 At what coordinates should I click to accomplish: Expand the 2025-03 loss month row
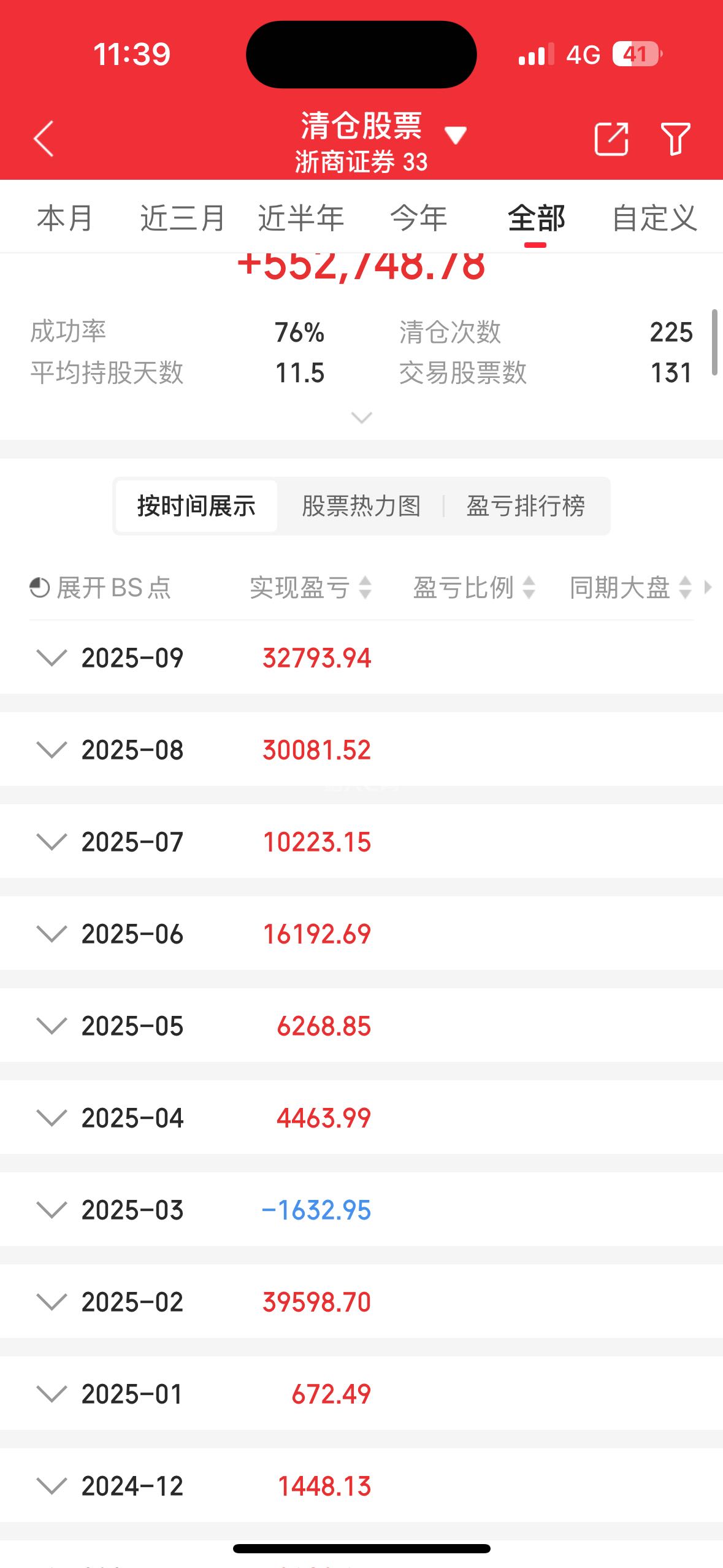[52, 1210]
